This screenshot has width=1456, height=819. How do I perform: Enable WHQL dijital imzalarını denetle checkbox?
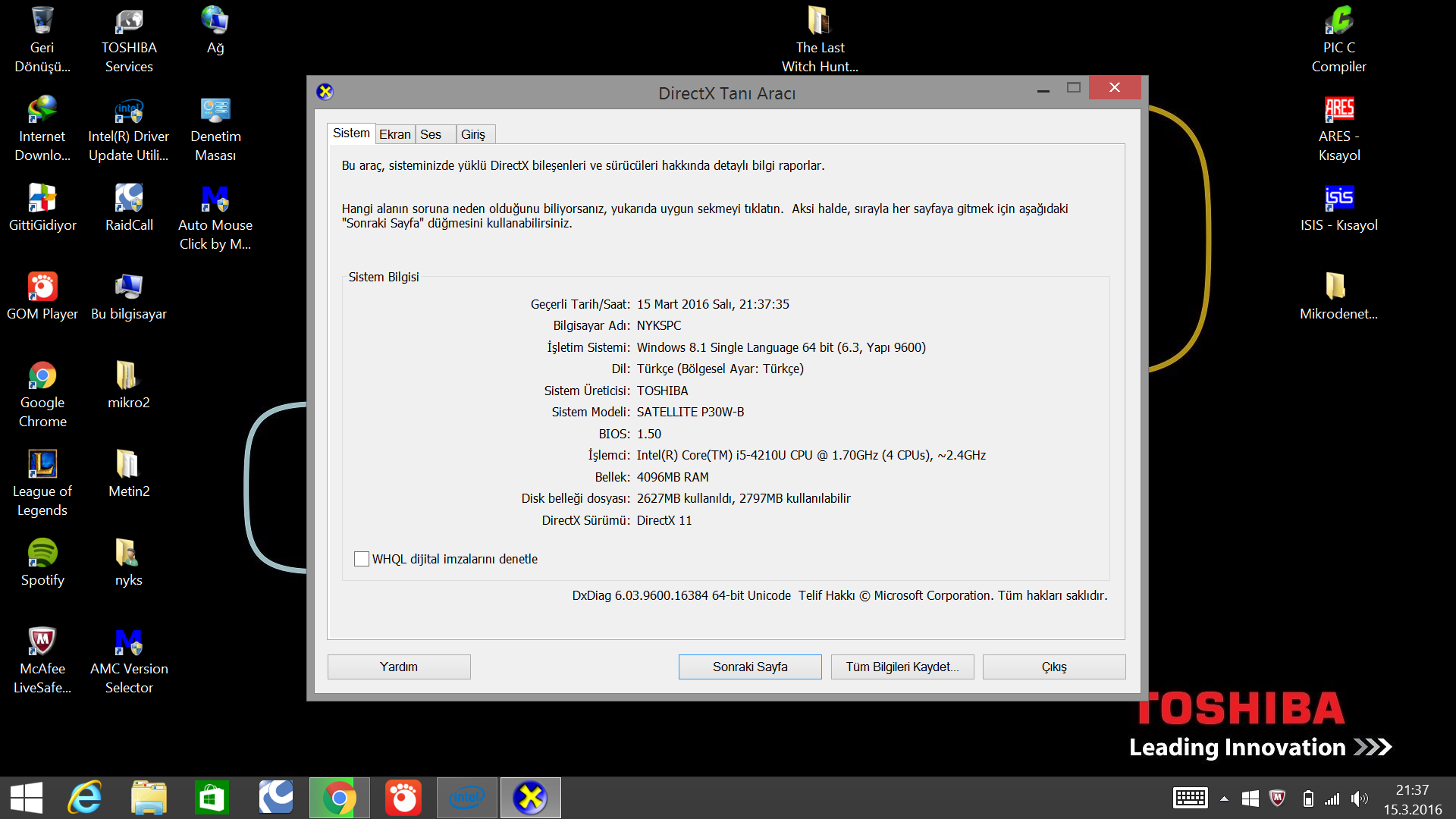362,559
